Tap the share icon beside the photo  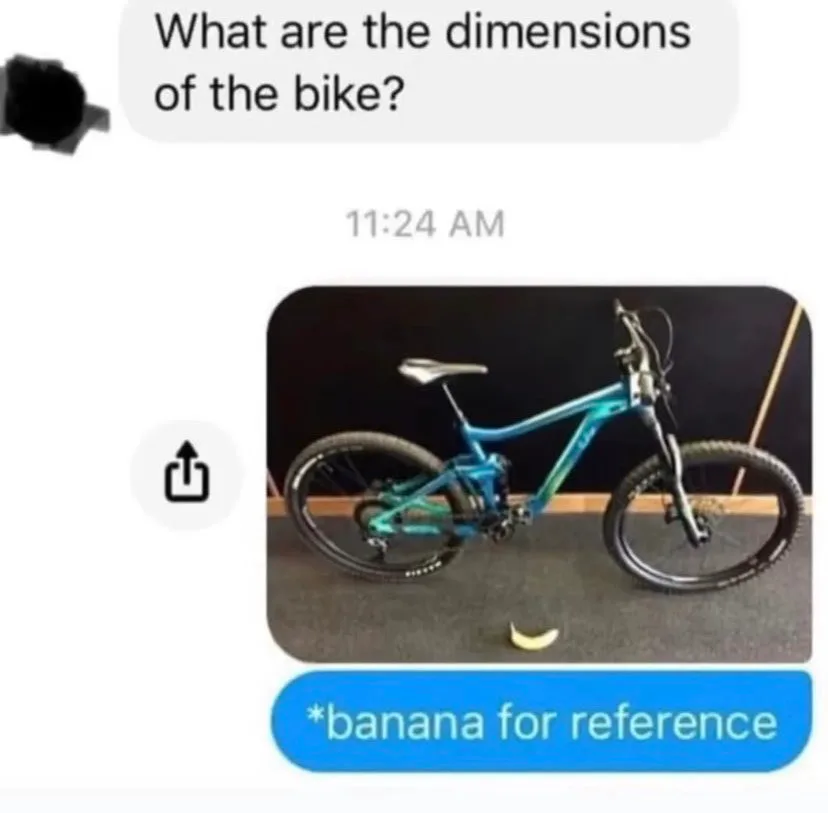point(187,475)
